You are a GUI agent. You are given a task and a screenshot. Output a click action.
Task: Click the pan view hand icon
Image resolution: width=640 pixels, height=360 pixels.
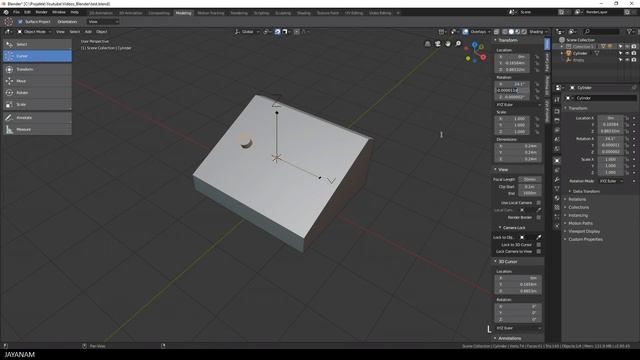tap(448, 44)
